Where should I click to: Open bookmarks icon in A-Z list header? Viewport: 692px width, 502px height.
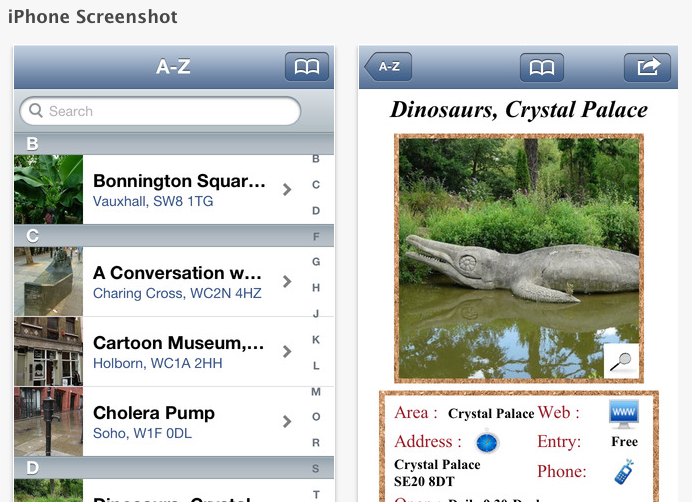307,67
